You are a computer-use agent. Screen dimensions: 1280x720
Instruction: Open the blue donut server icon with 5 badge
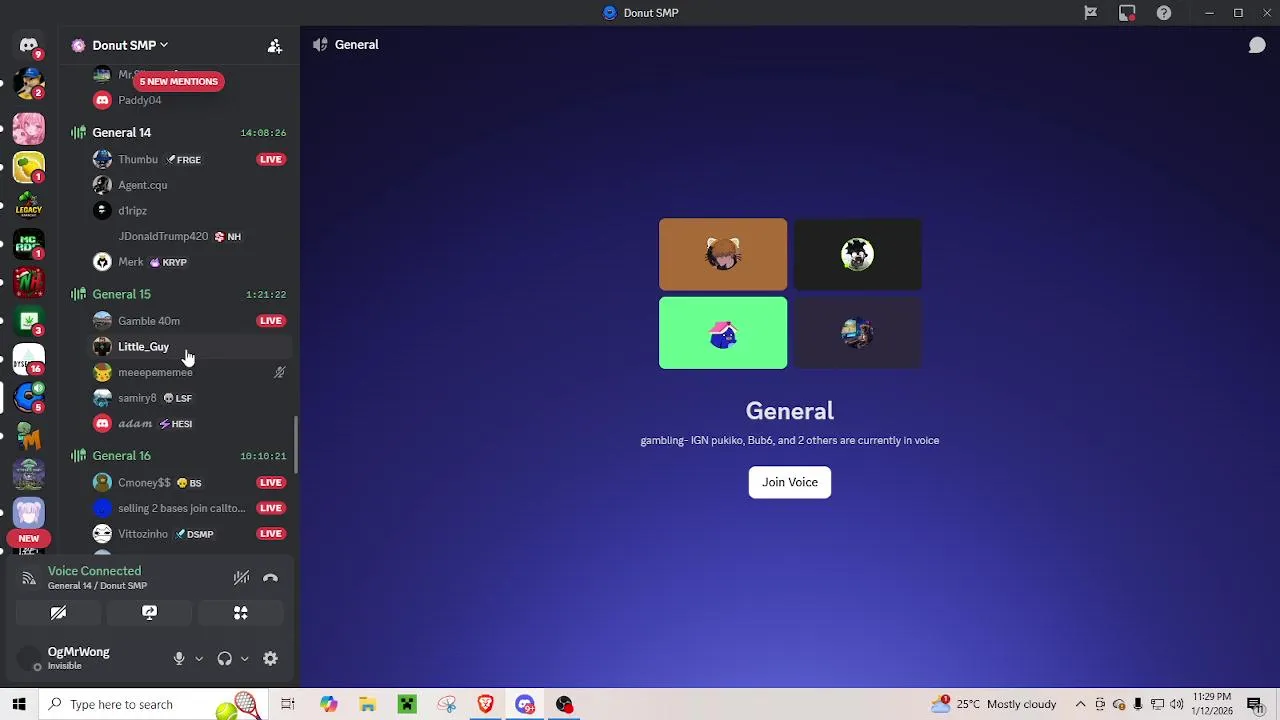pos(28,397)
